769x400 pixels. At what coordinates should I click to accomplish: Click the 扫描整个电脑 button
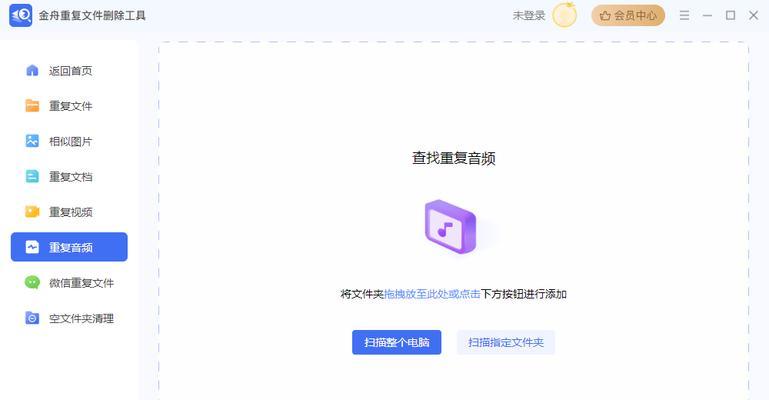[397, 342]
